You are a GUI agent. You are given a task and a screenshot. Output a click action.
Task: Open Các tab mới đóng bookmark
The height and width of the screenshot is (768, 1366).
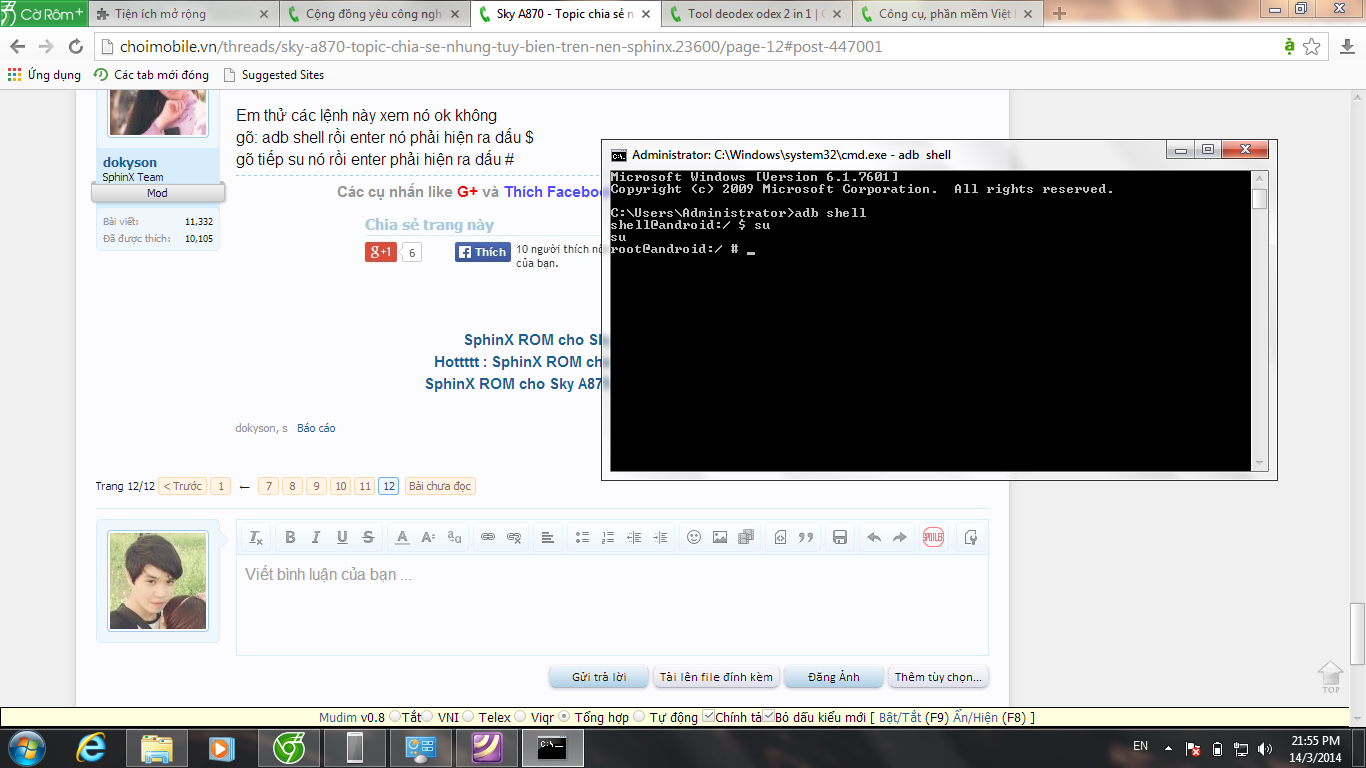pos(151,75)
